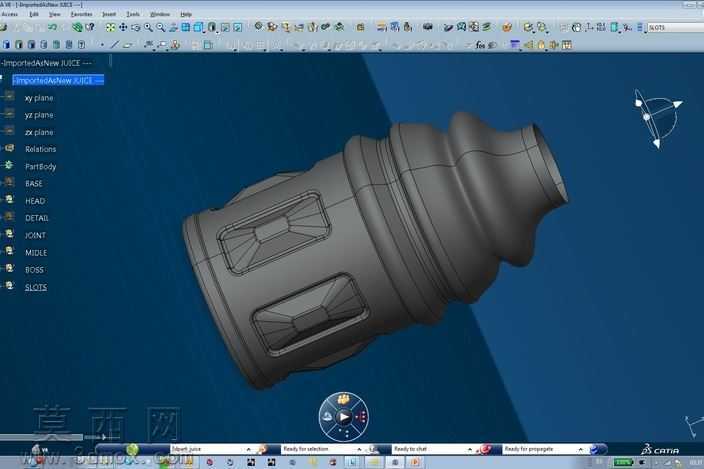Click the Fit All In view icon
Viewport: 704px width, 469px height.
point(110,27)
